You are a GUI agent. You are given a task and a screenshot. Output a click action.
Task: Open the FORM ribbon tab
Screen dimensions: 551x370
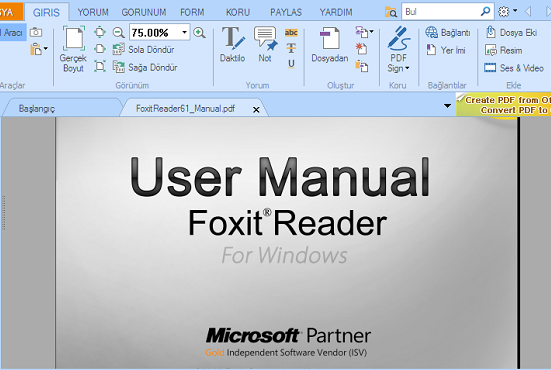point(192,12)
